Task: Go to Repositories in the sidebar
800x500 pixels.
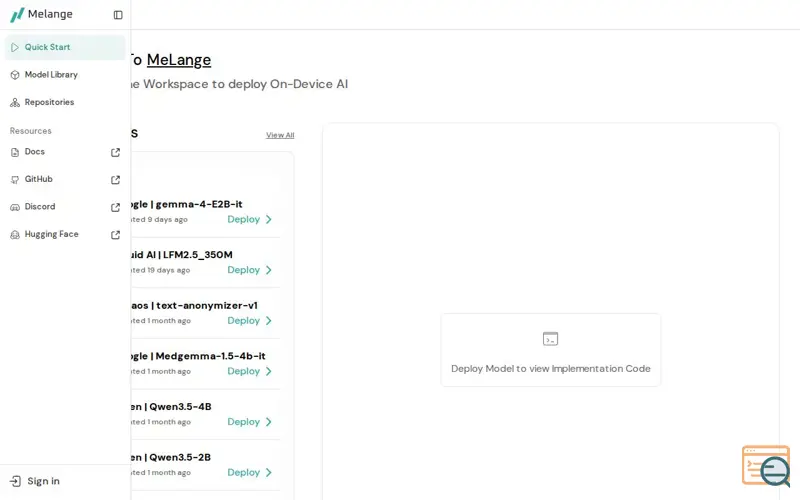Action: (65, 102)
